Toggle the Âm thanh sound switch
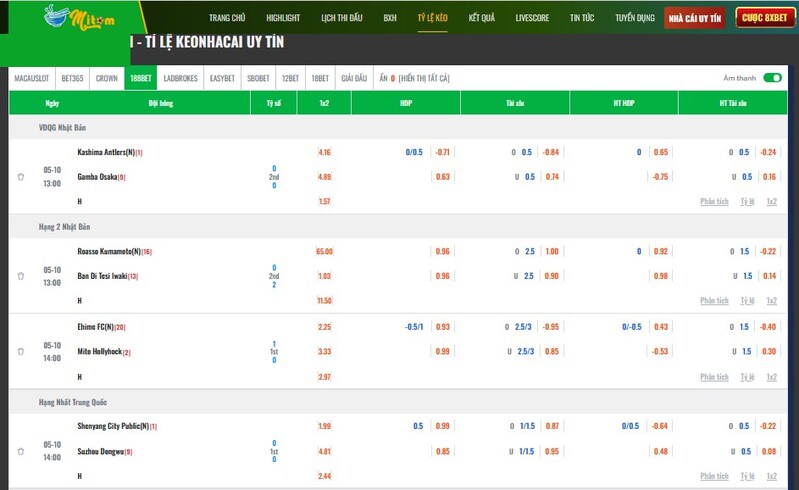Viewport: 799px width, 490px height. [x=771, y=78]
